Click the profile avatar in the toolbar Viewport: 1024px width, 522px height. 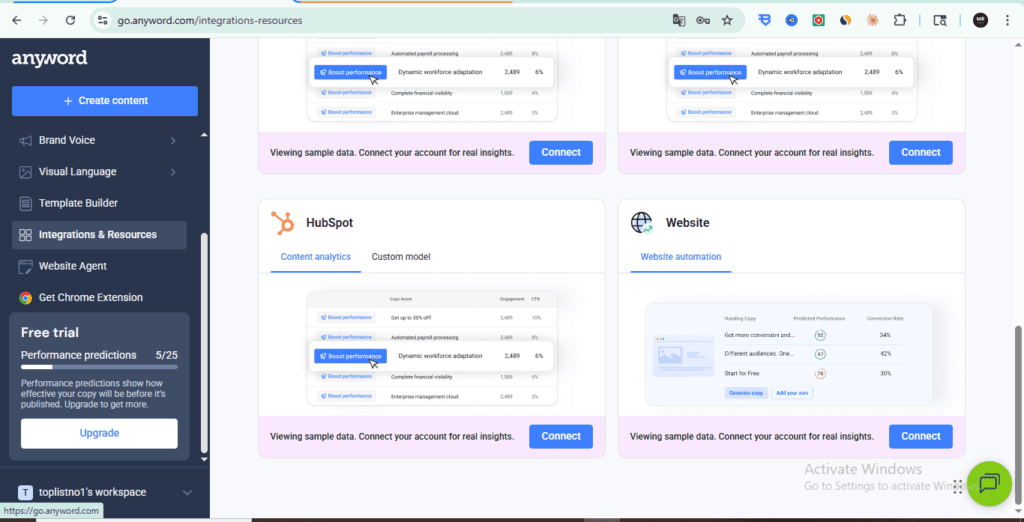980,20
